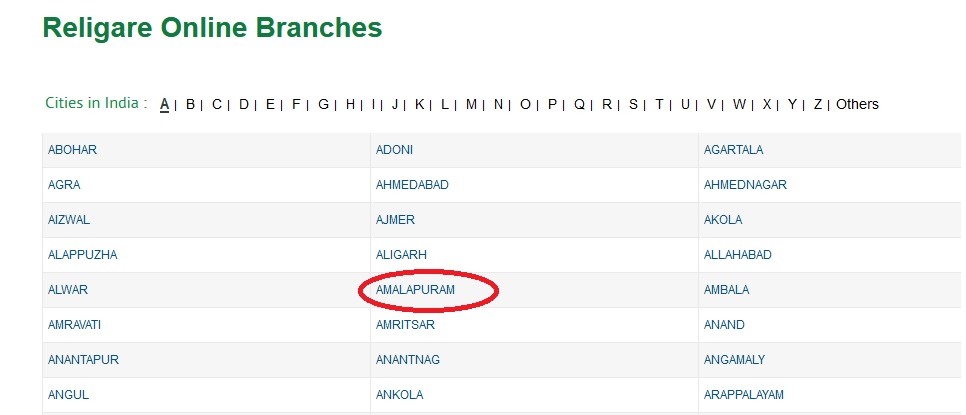
Task: Show cities starting with letter S
Action: coord(633,104)
